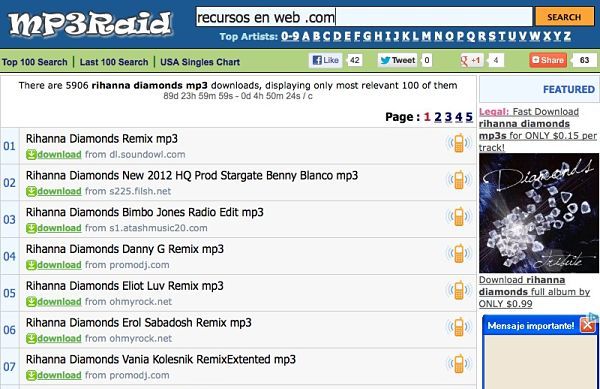
Task: Click the MP3Raid logo
Action: click(90, 24)
